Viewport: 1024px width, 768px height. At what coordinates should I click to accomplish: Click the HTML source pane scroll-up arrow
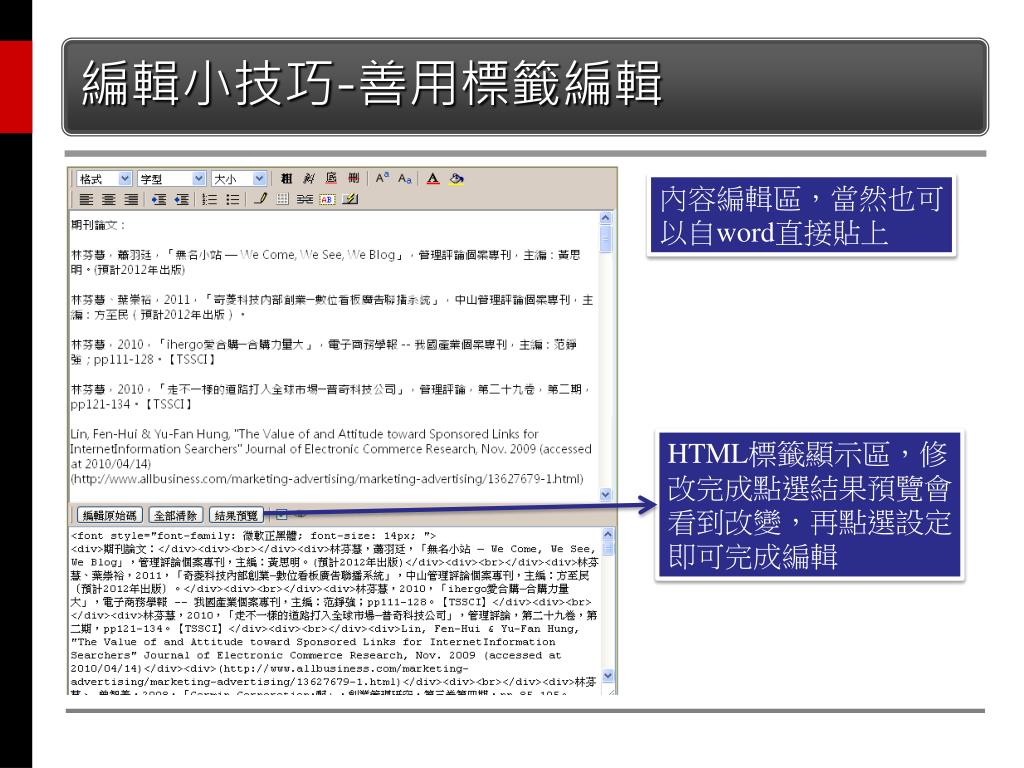coord(608,534)
